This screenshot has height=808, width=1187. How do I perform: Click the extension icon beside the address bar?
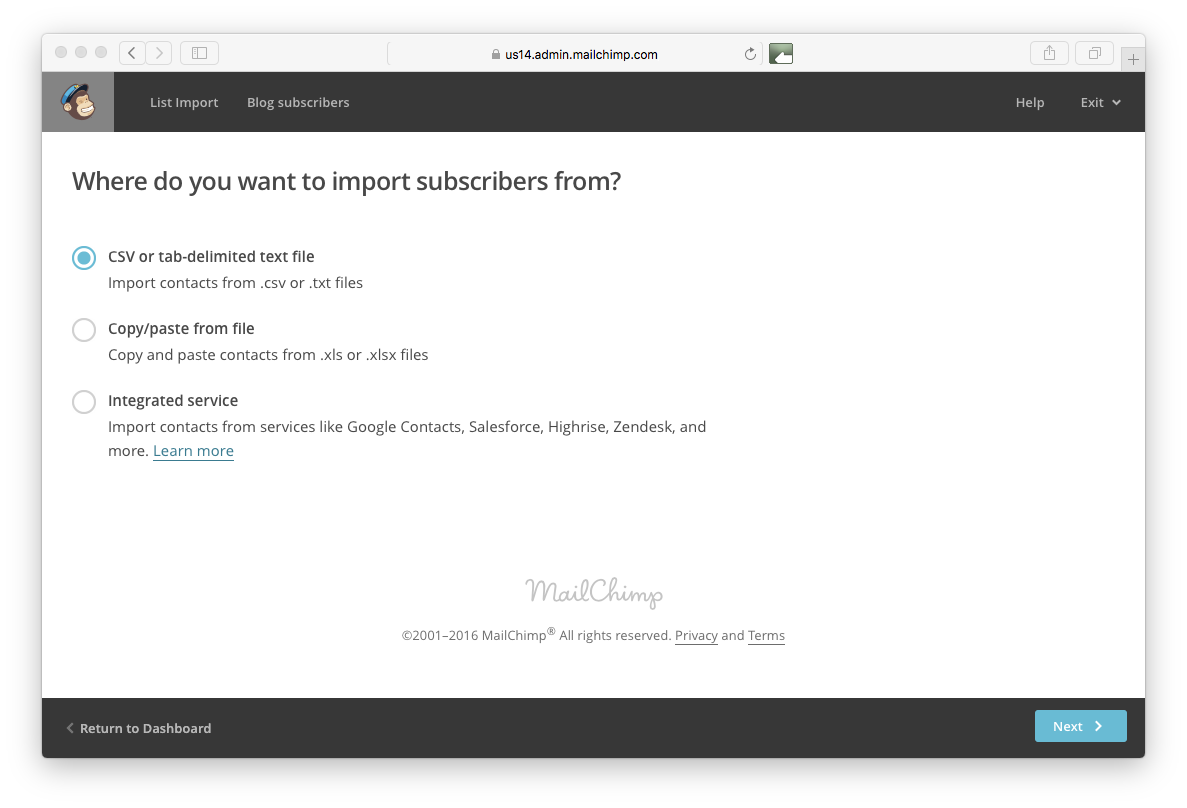point(780,54)
